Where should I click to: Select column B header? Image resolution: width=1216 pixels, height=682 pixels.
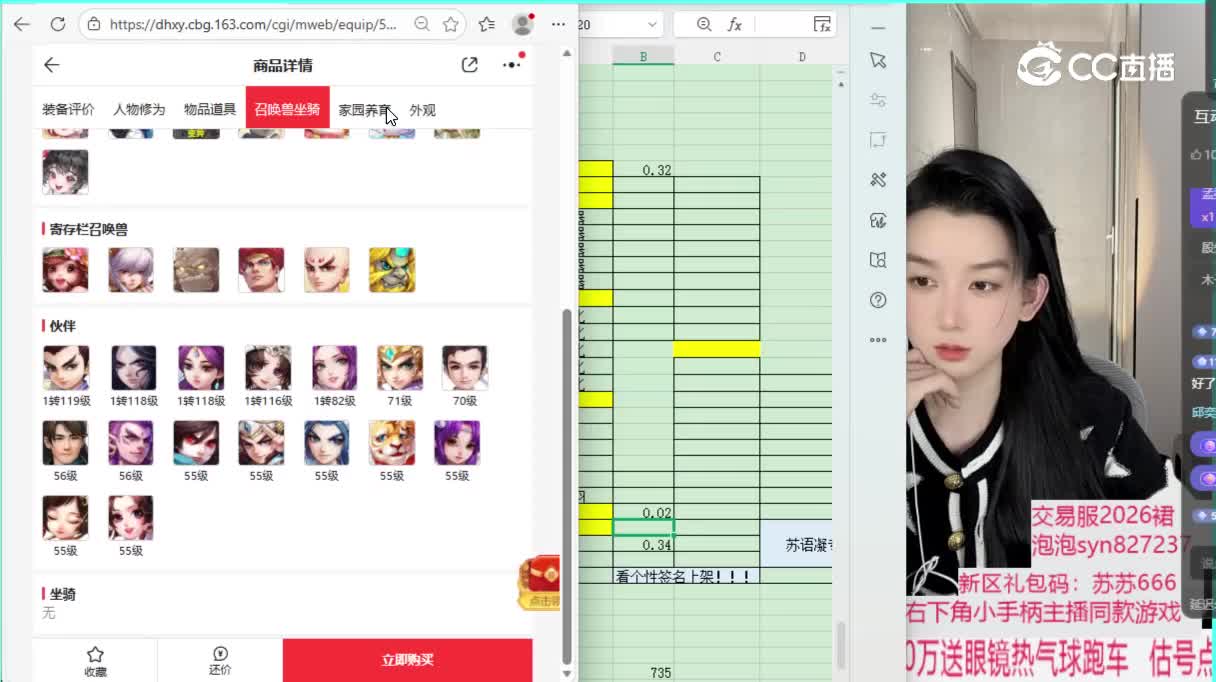pos(643,57)
